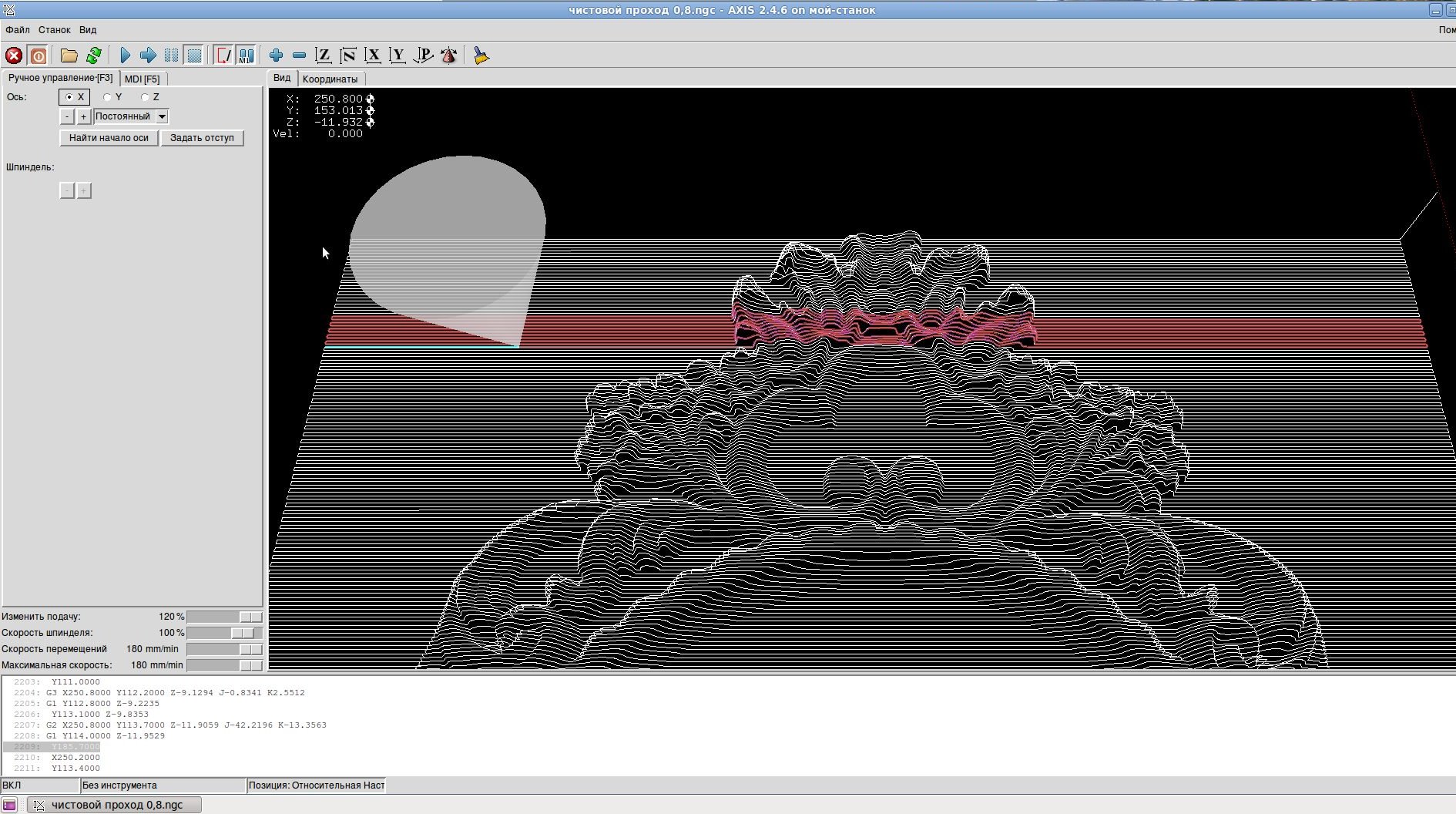Select the Вид preview tab
1456x814 pixels.
coord(282,78)
